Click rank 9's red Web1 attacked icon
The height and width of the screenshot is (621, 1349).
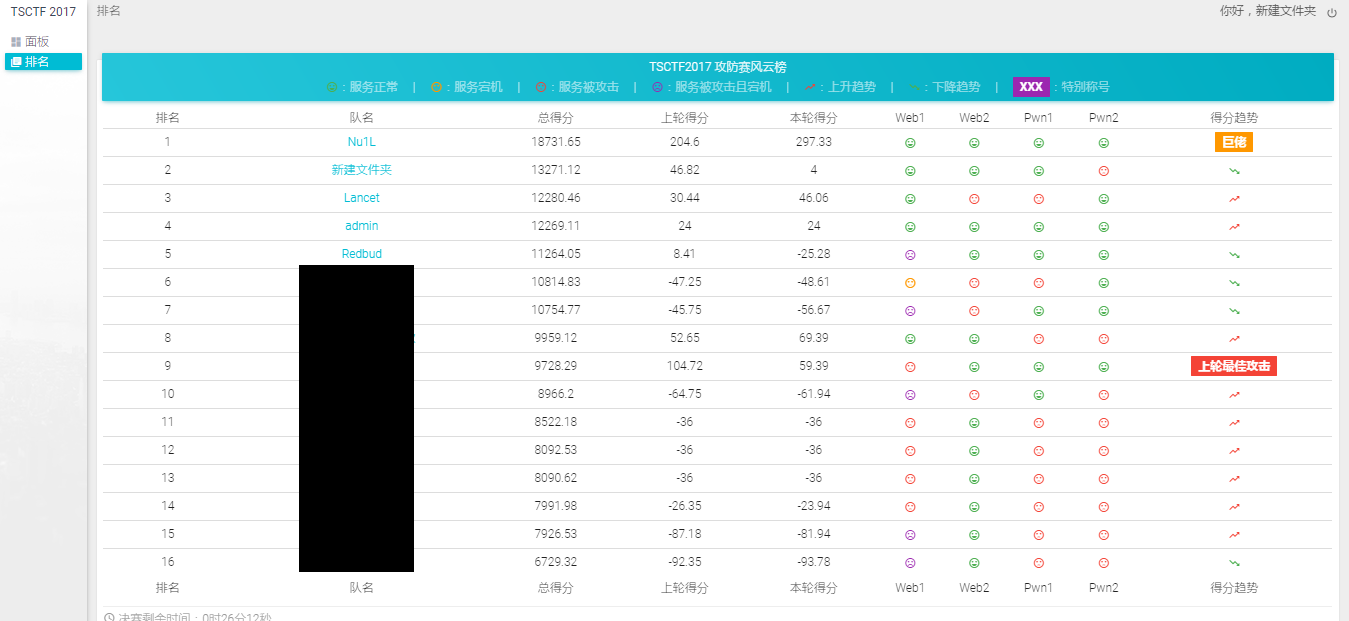pos(910,367)
